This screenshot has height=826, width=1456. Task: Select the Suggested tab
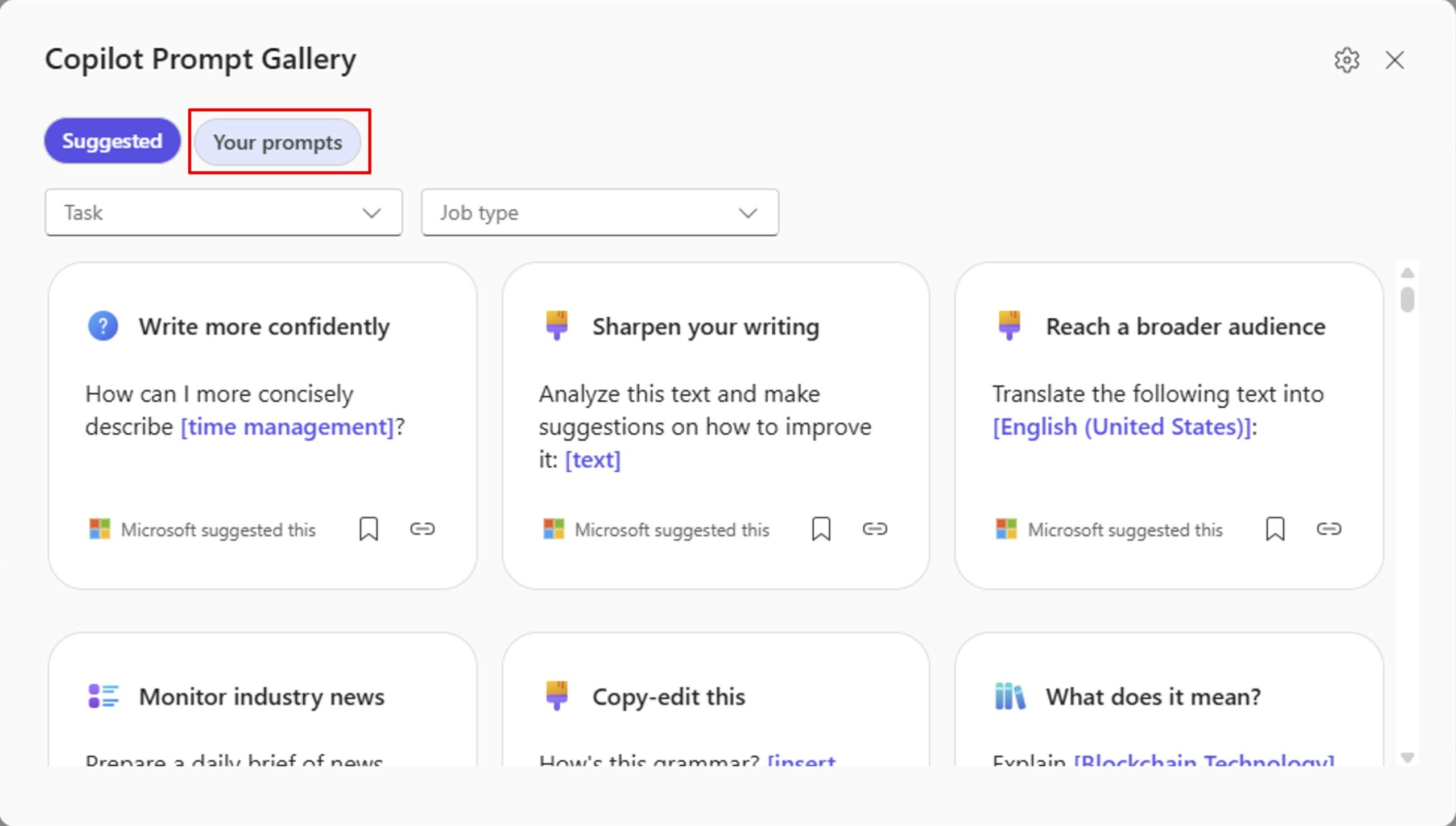[112, 141]
